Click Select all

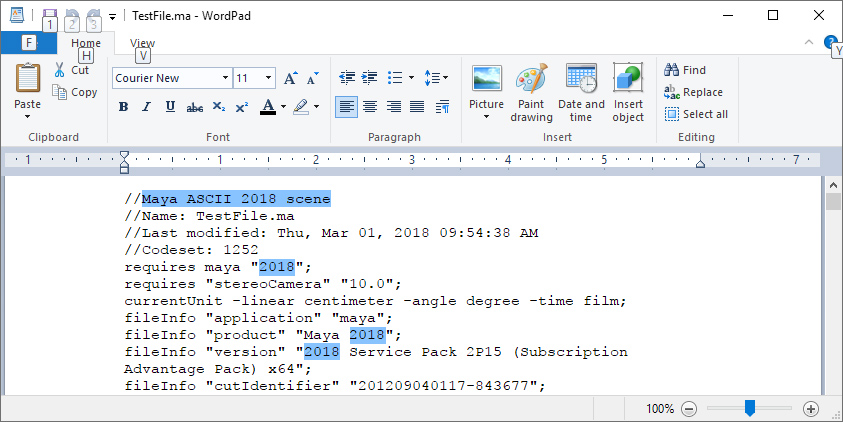(696, 114)
